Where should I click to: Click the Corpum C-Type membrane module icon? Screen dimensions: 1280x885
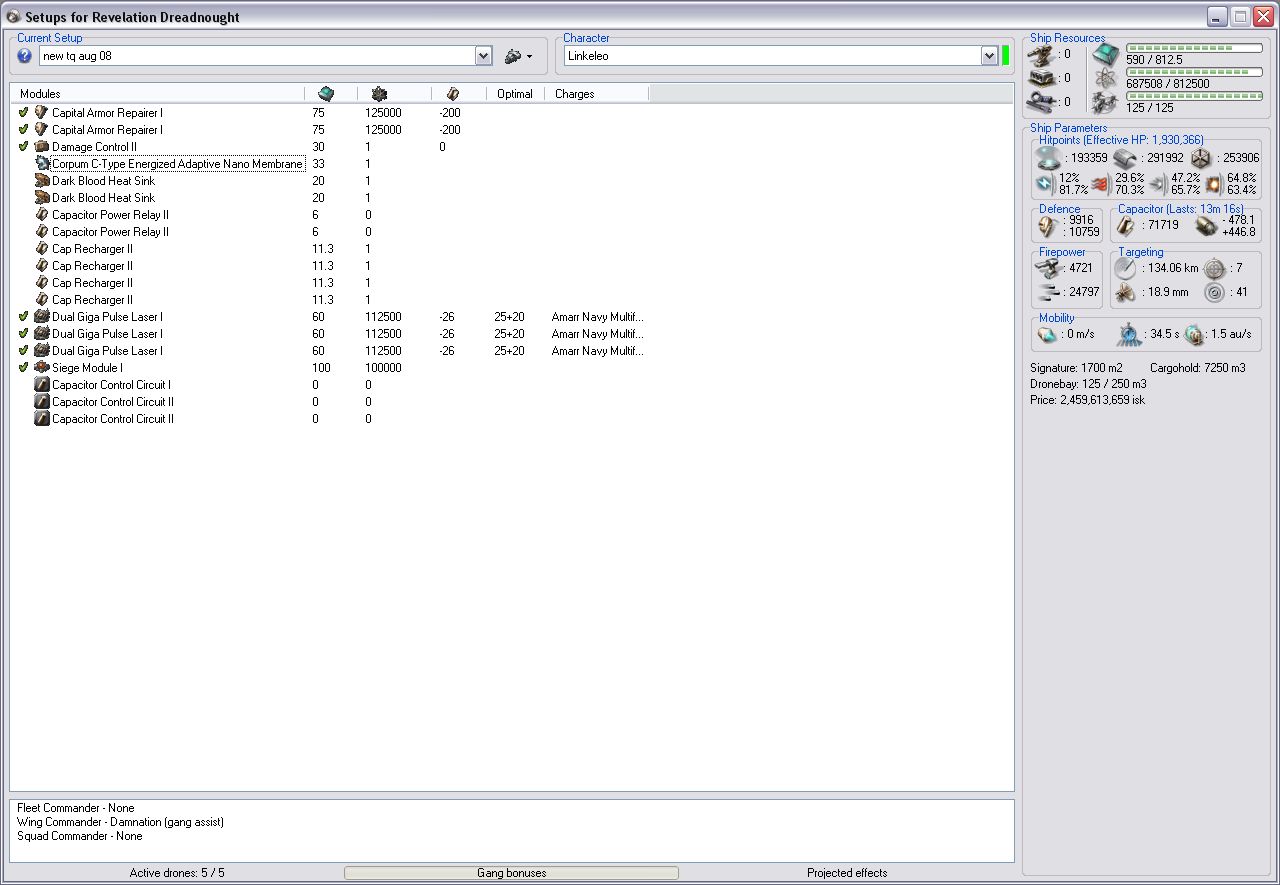42,164
